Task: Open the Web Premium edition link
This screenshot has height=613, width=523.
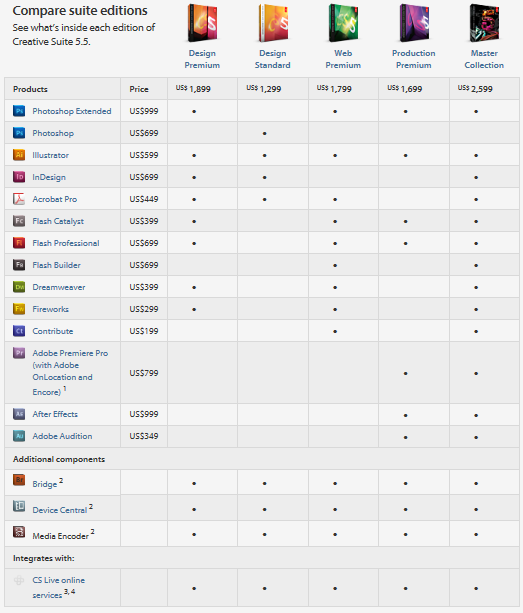Action: (343, 59)
